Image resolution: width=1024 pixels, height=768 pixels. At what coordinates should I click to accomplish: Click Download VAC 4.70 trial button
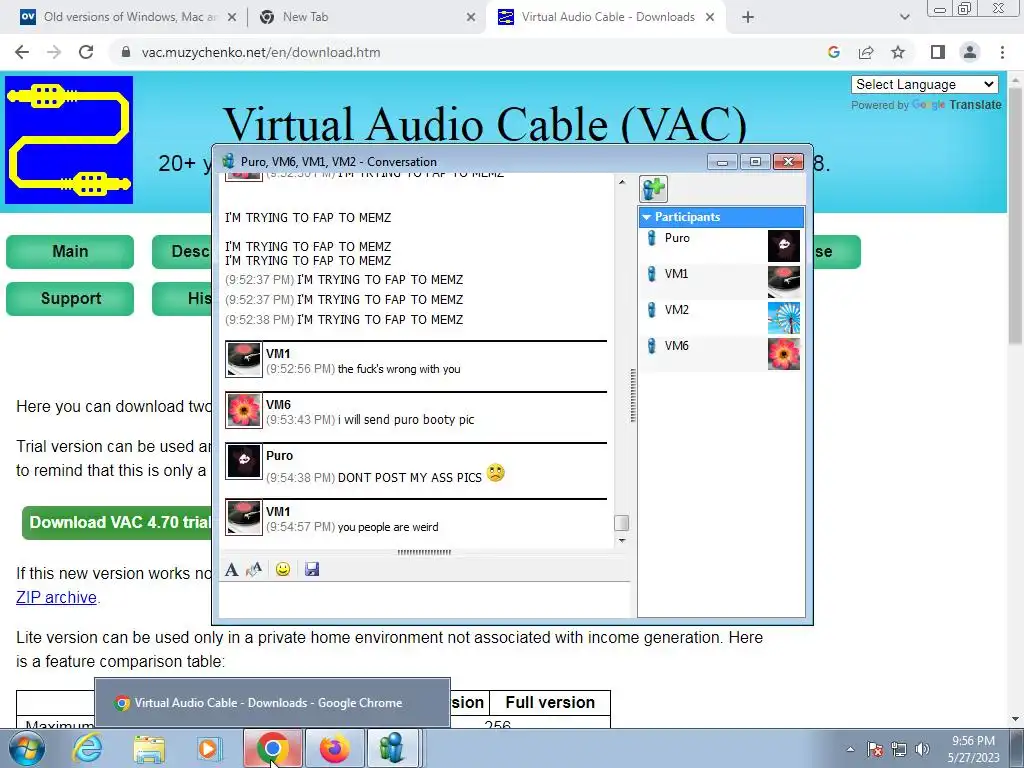(x=118, y=522)
